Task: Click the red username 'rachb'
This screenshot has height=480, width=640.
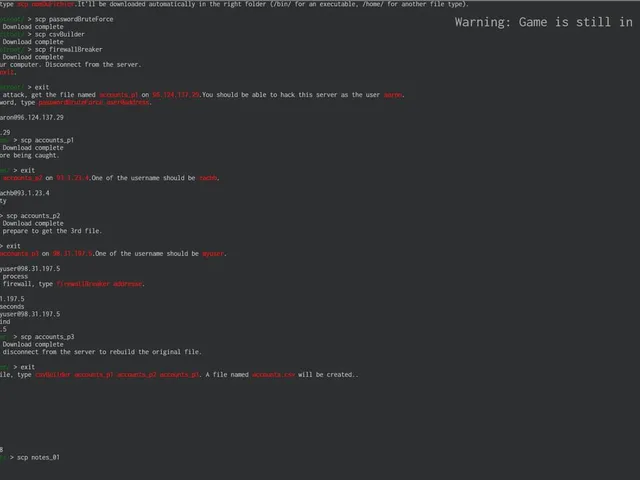Action: click(208, 178)
